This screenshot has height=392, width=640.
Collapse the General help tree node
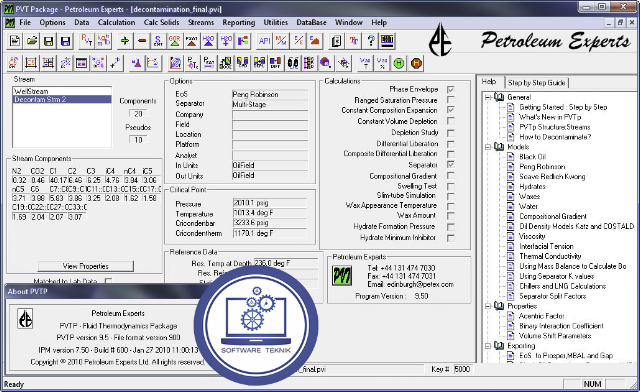(488, 97)
